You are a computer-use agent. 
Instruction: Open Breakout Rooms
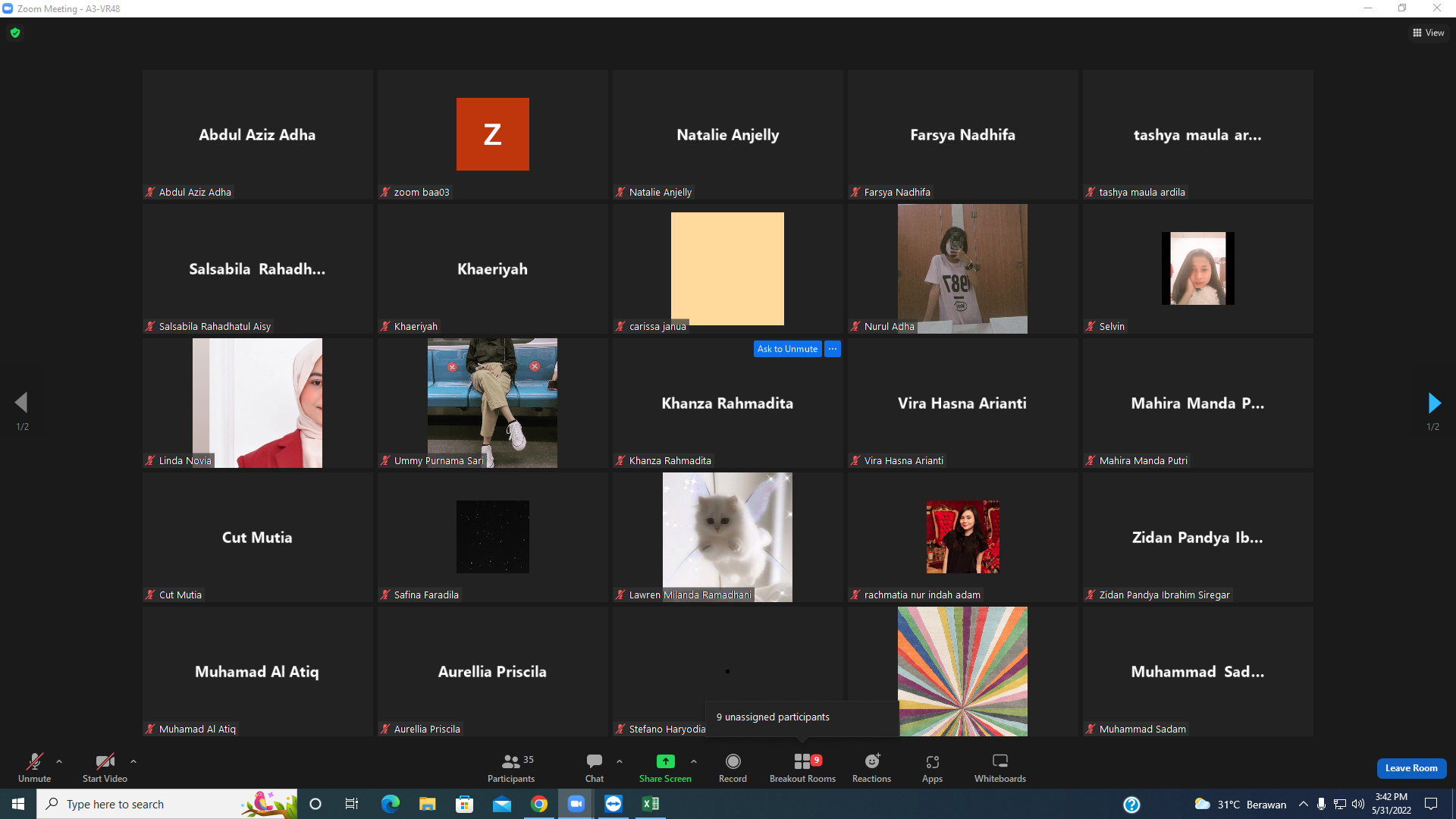(802, 767)
